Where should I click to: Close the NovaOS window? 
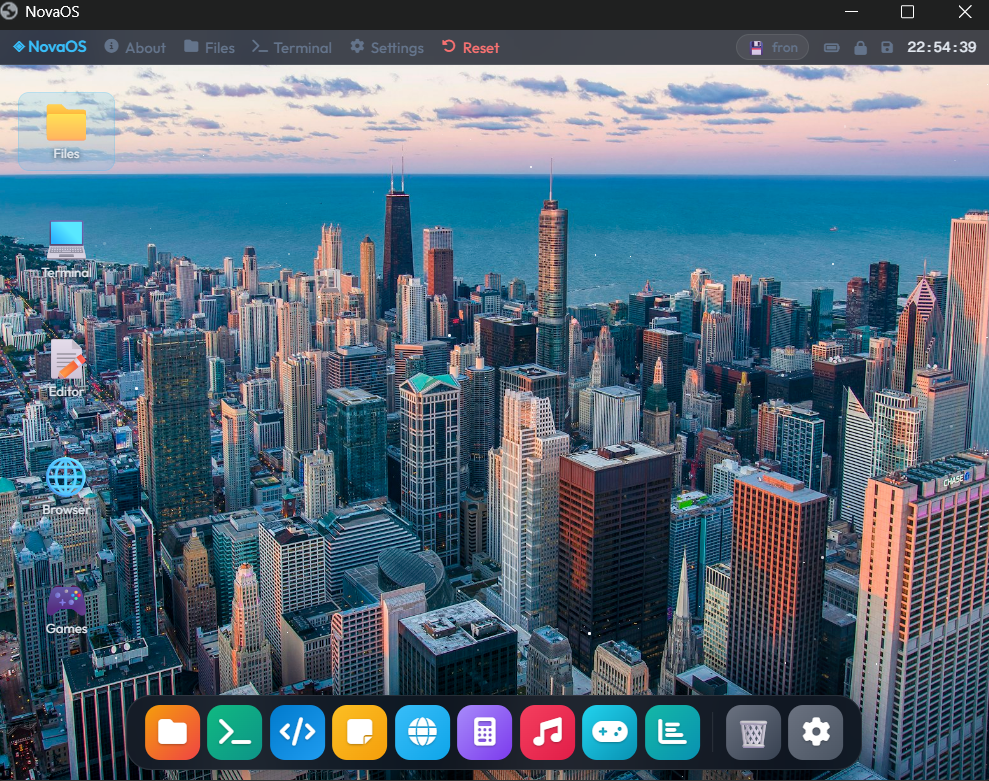click(965, 12)
